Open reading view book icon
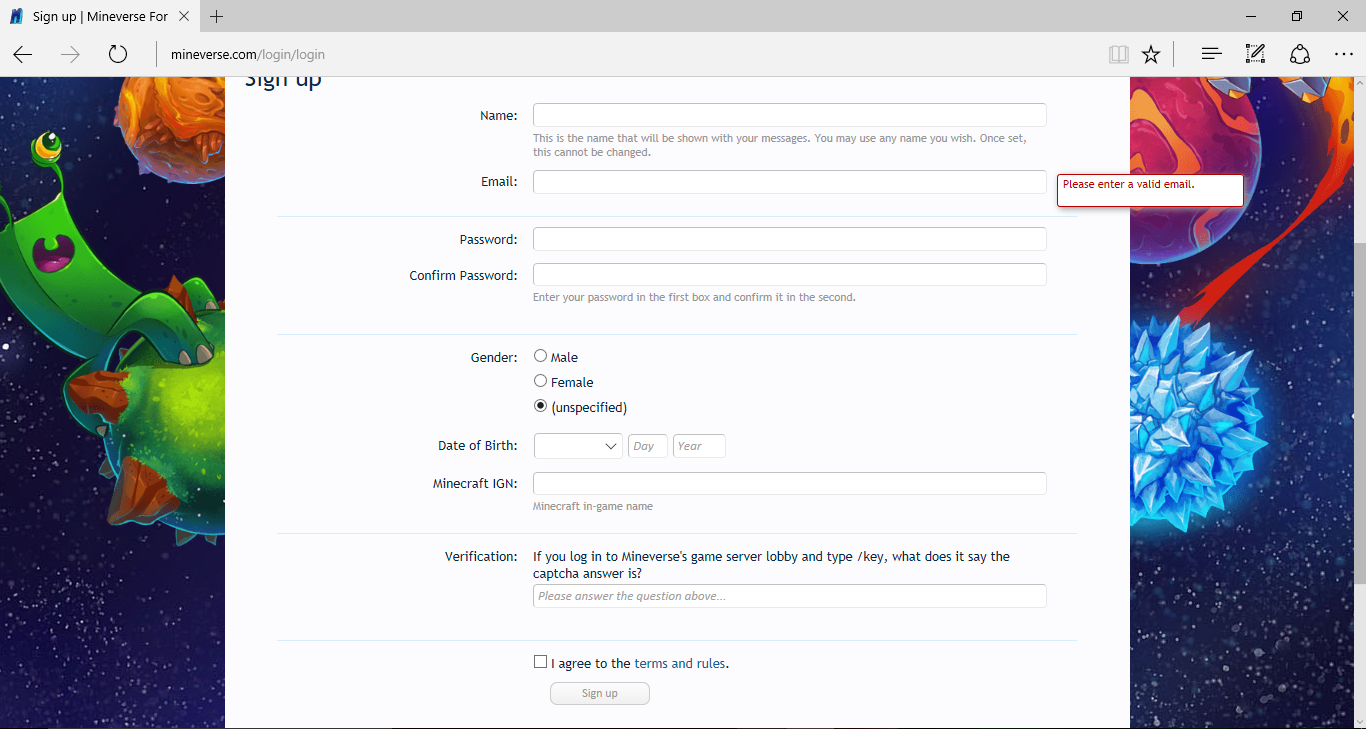This screenshot has width=1366, height=729. (1119, 55)
